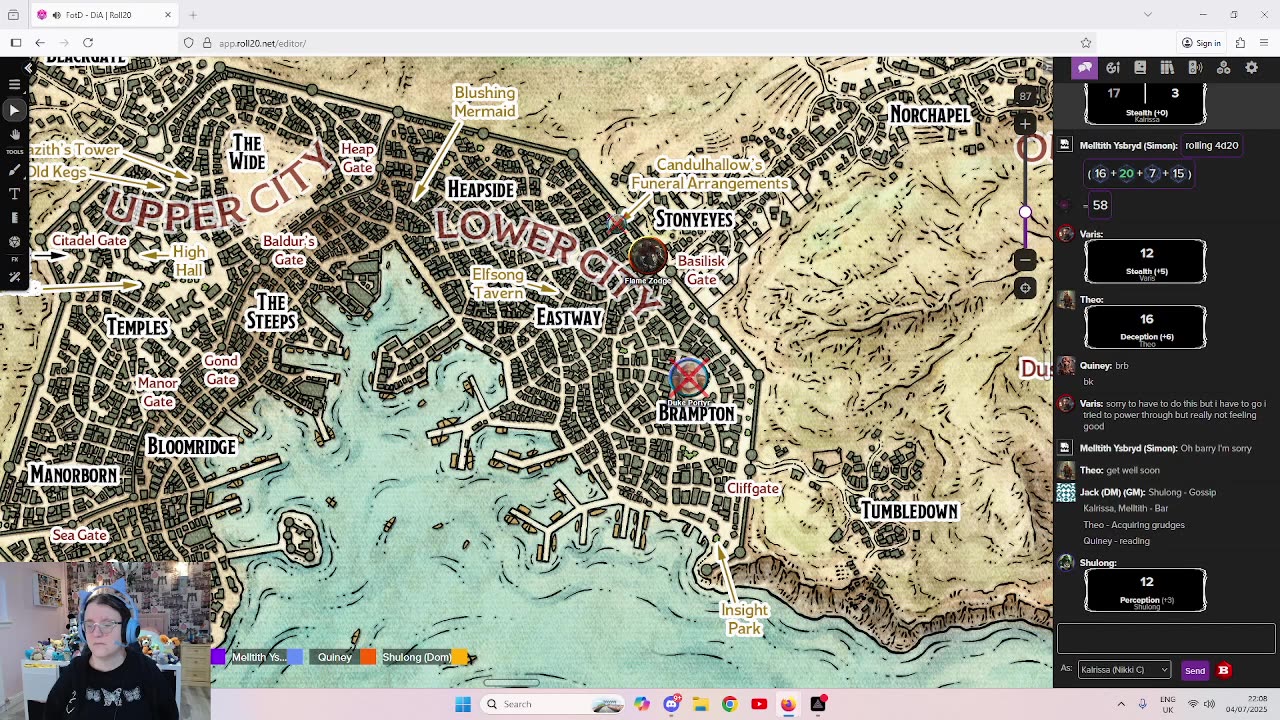Screen dimensions: 1280x720
Task: Open Chrome from the taskbar
Action: tap(729, 704)
